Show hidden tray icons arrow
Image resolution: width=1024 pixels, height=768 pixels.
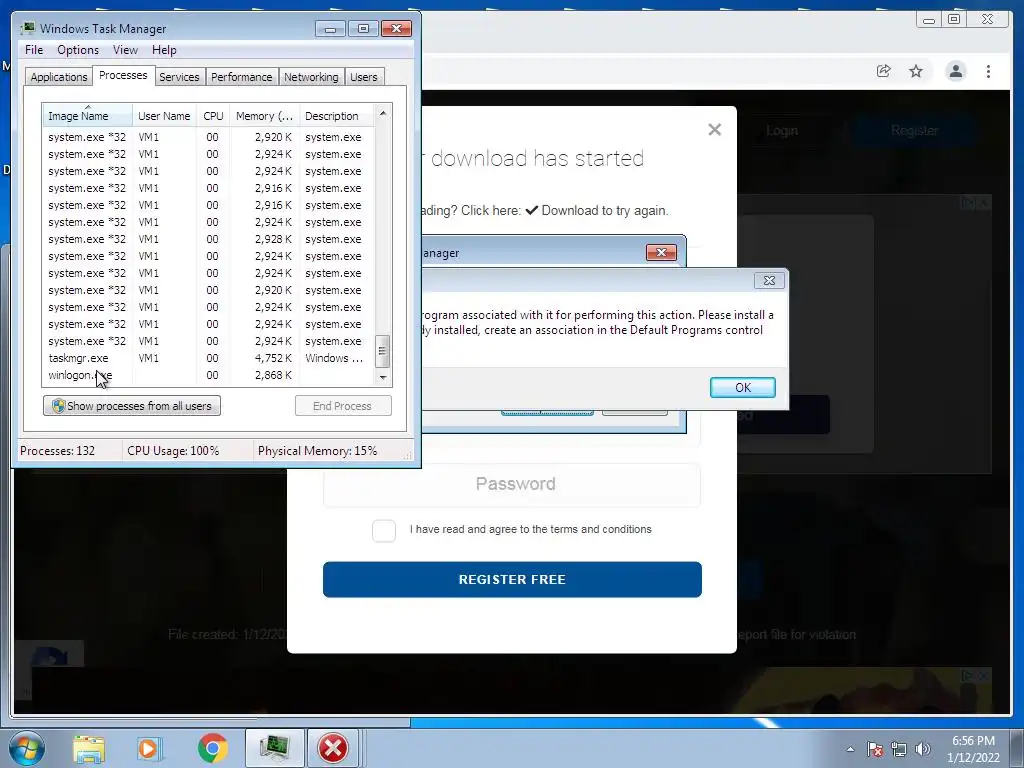pos(850,749)
